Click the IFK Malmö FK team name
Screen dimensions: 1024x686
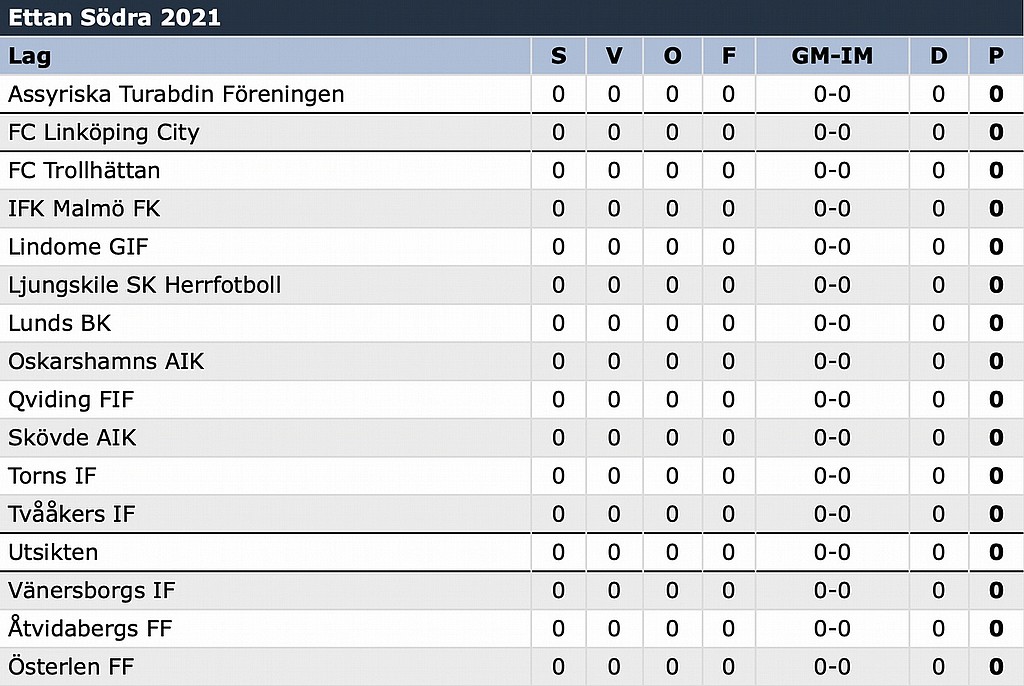(x=84, y=209)
